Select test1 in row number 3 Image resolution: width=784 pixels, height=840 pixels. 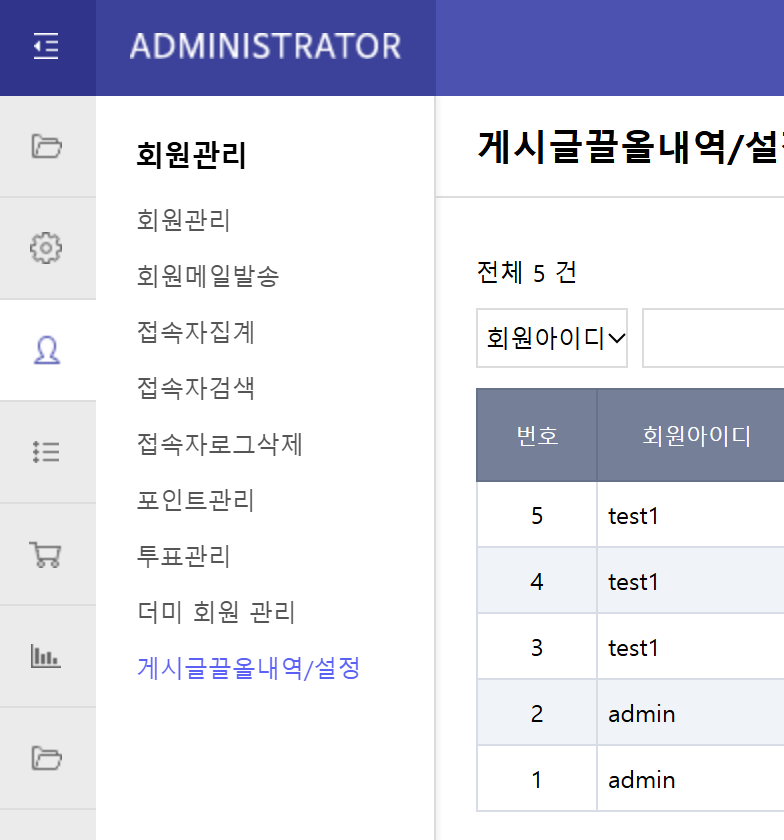pyautogui.click(x=633, y=648)
